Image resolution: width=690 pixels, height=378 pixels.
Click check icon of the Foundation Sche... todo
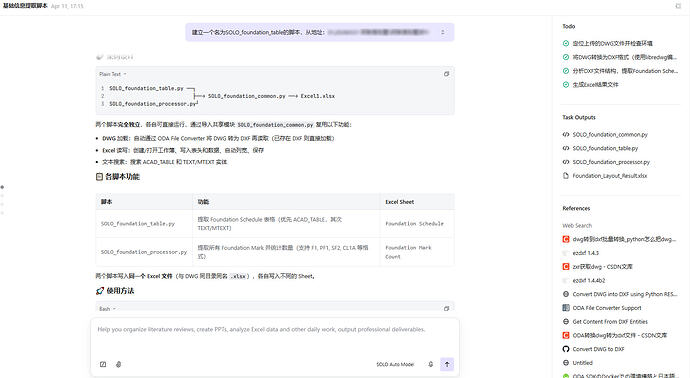coord(566,70)
